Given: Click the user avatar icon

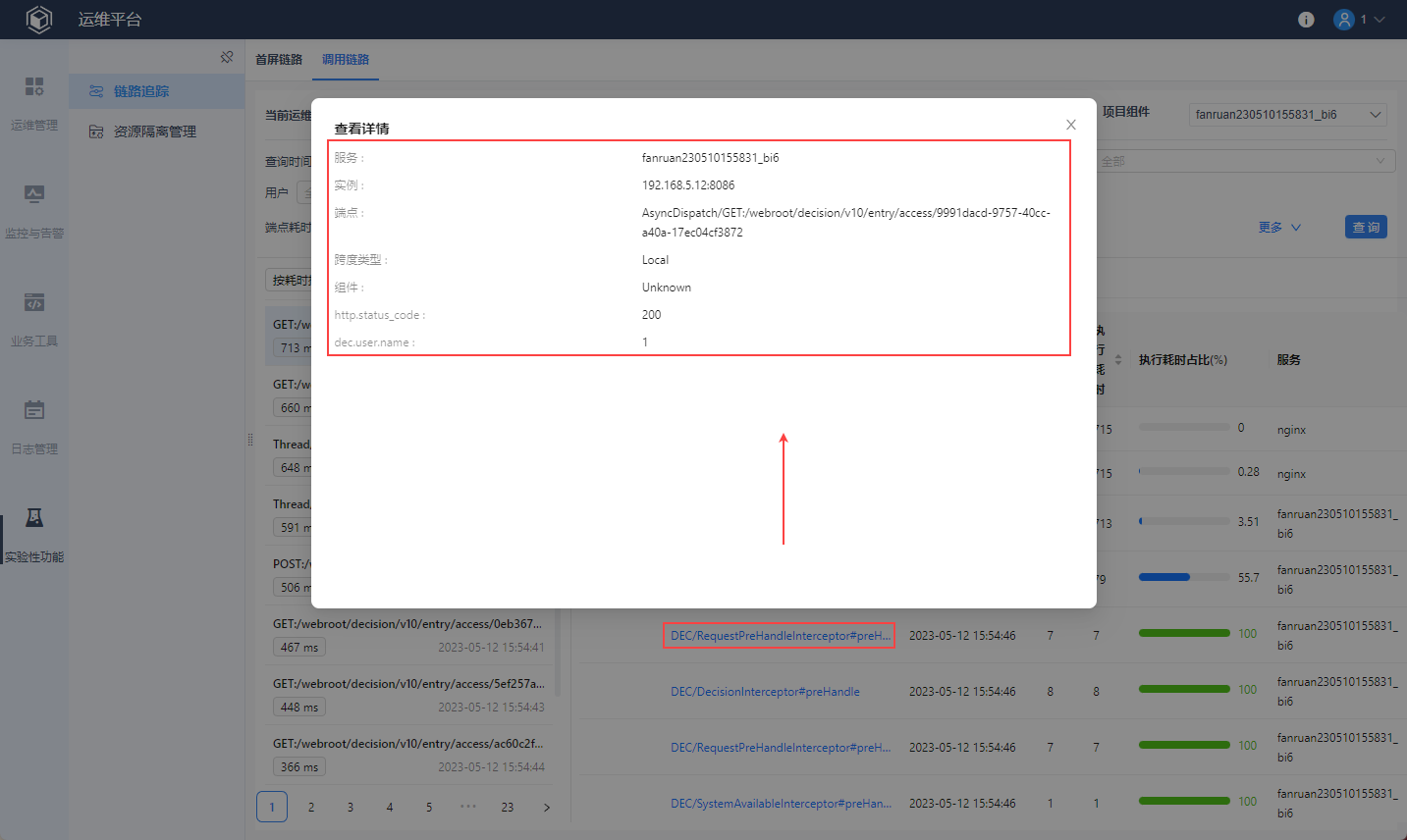Looking at the screenshot, I should click(x=1344, y=20).
